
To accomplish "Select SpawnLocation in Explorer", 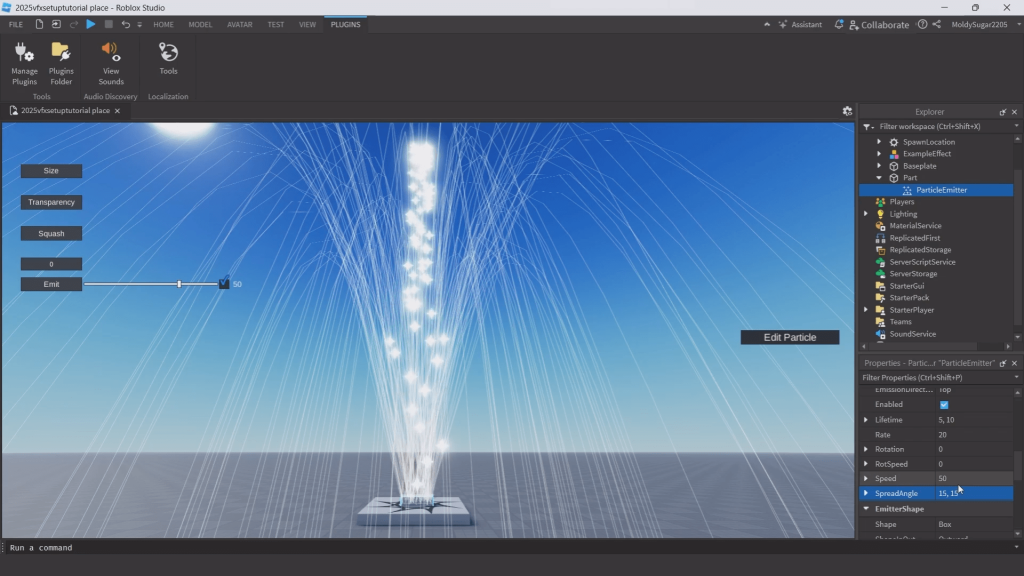I will 928,142.
